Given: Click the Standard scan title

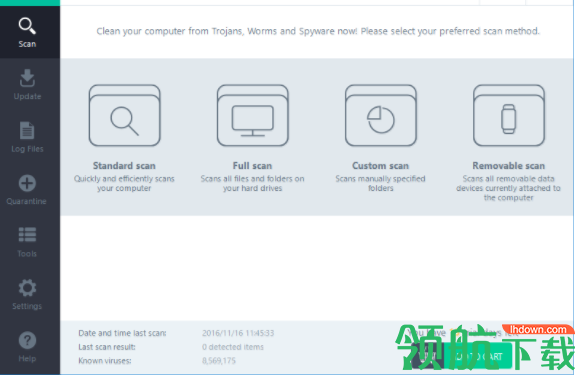Looking at the screenshot, I should click(124, 166).
